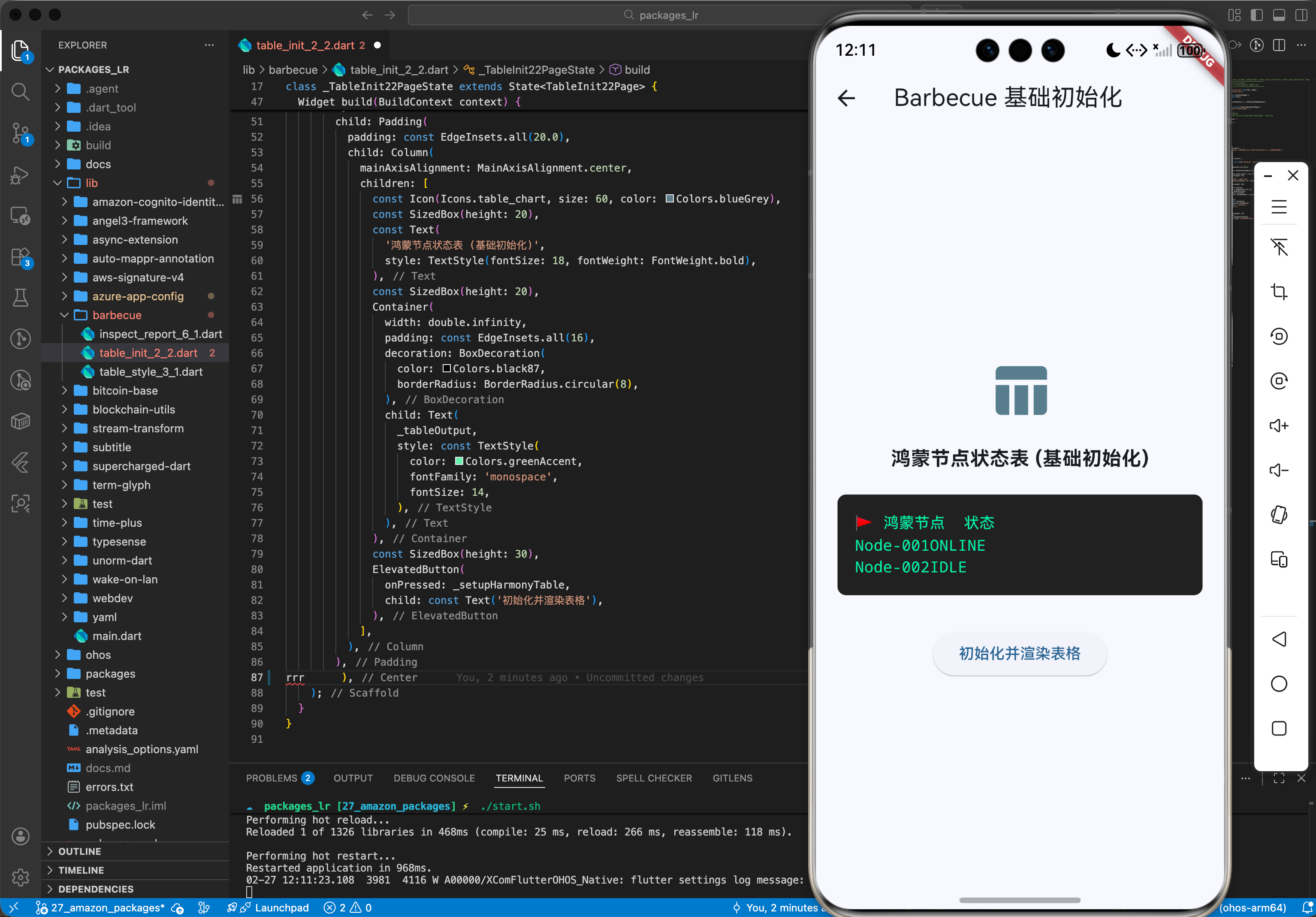Select the table_init_2_2.dart editor tab
The width and height of the screenshot is (1316, 917).
pos(310,45)
